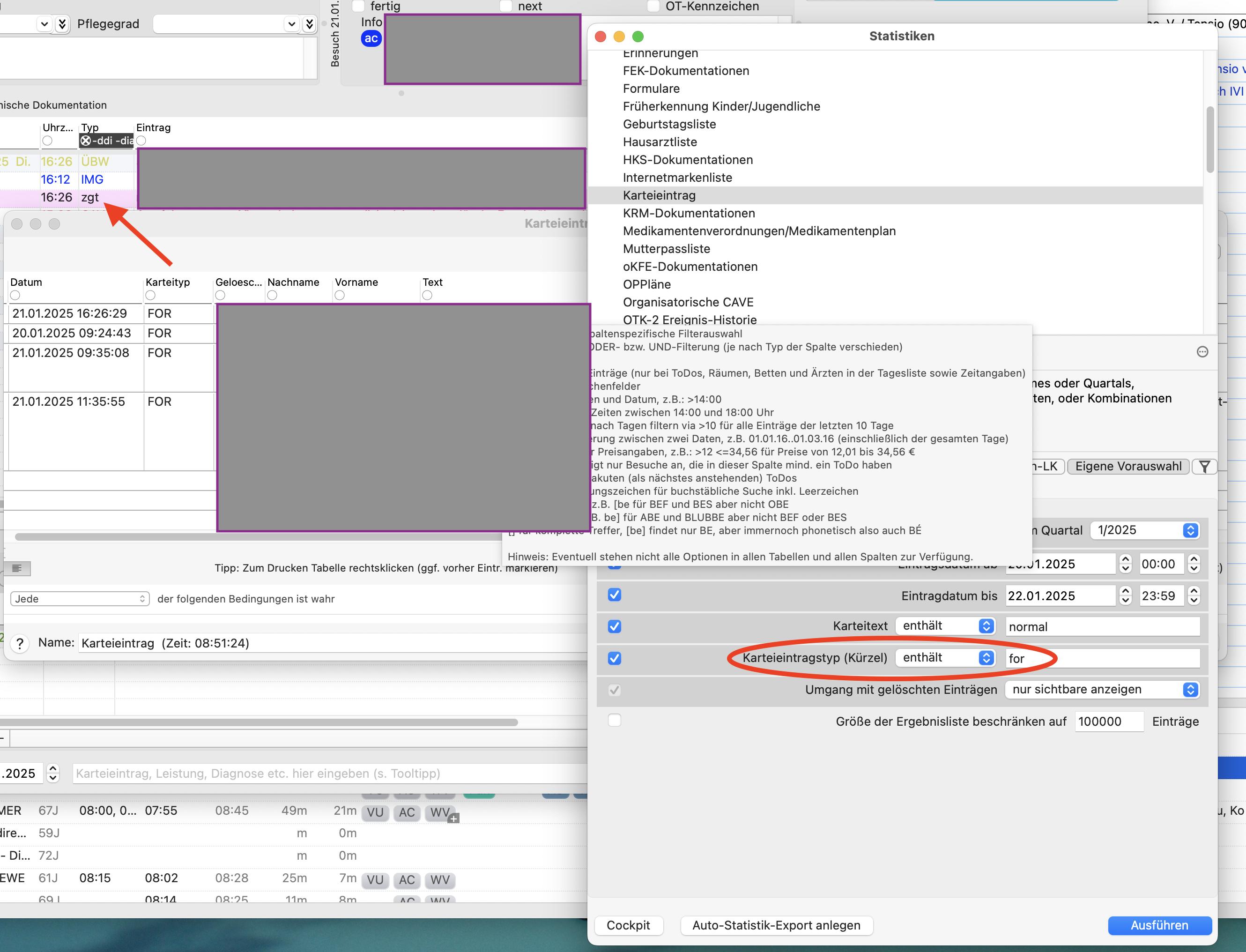1246x952 pixels.
Task: Open the 'Jede' condition dropdown
Action: [80, 599]
